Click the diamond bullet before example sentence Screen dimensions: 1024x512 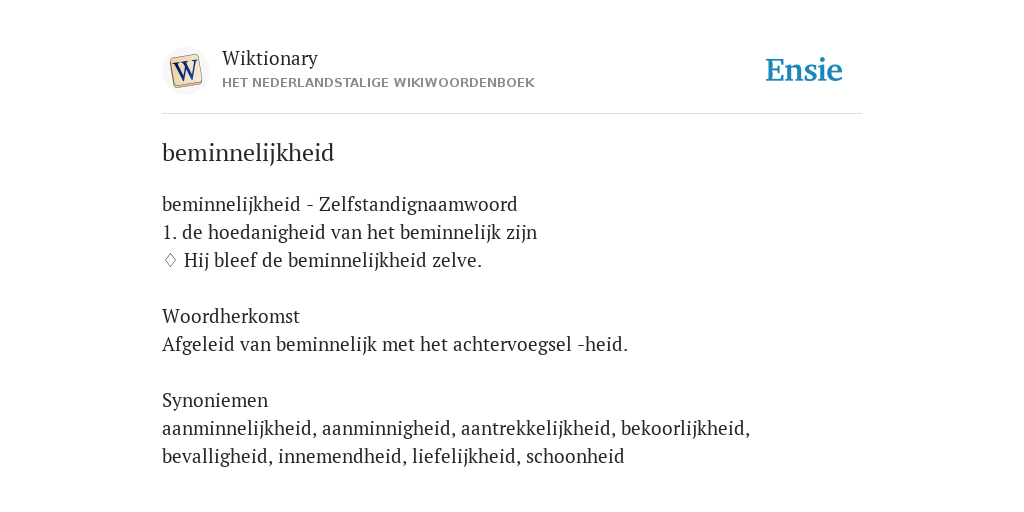170,261
